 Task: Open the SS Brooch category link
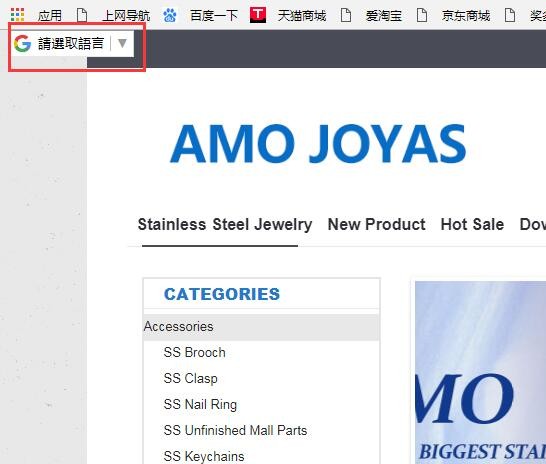click(195, 353)
